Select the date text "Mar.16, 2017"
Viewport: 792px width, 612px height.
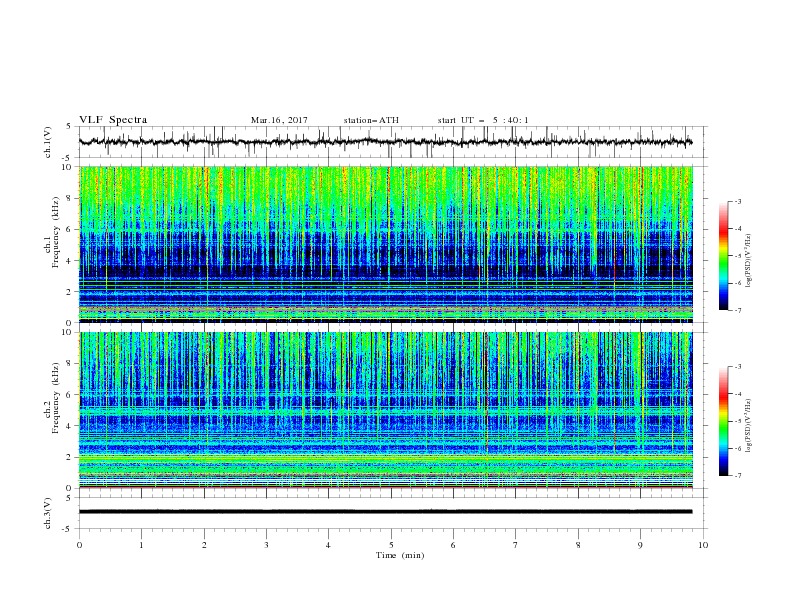pos(279,120)
